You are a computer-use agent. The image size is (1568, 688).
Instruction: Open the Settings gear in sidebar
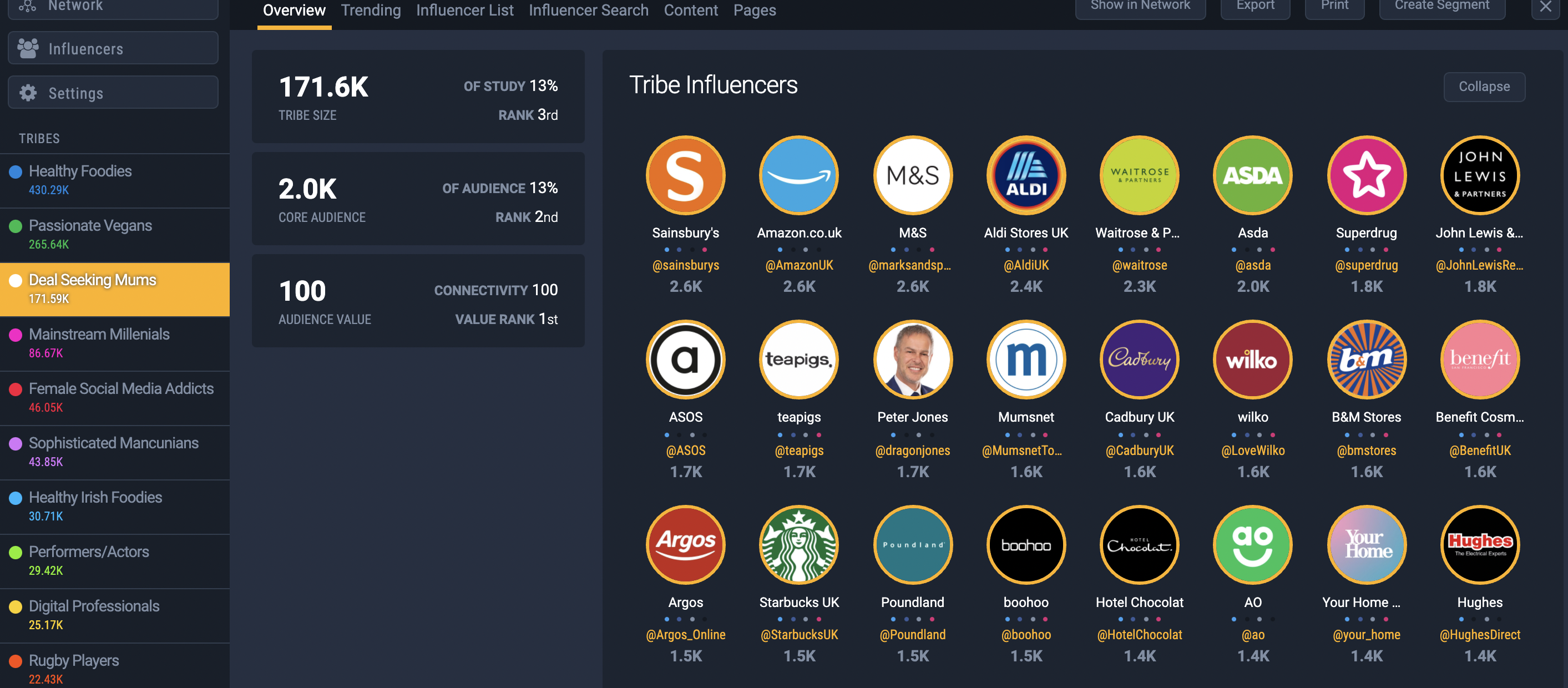[x=28, y=93]
